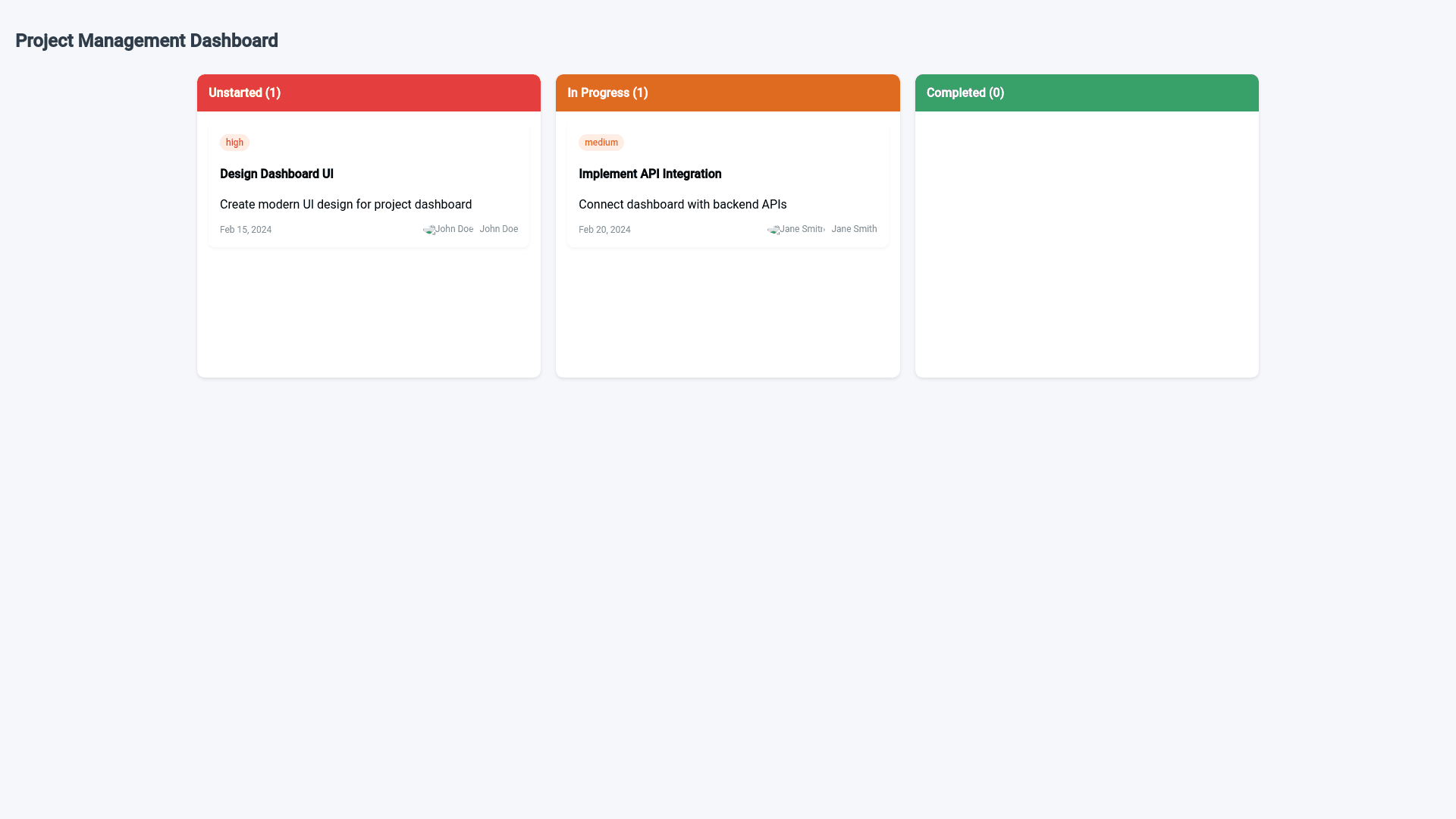Click the medium priority badge
Viewport: 1456px width, 819px height.
tap(601, 143)
